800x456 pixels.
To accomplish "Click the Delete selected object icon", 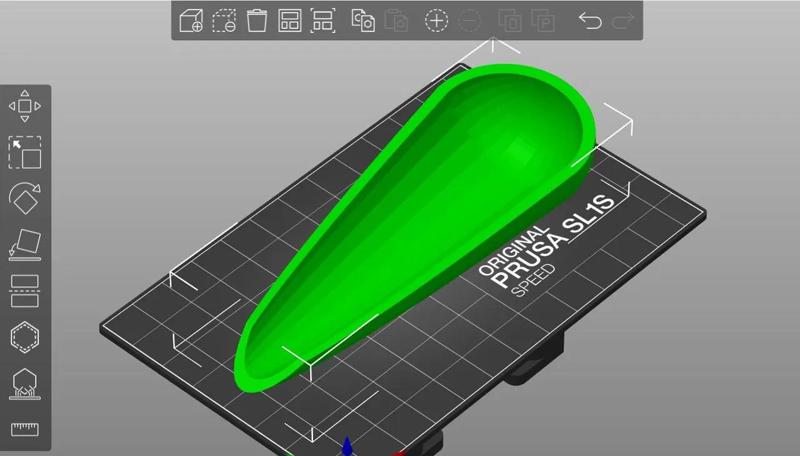I will pos(224,21).
